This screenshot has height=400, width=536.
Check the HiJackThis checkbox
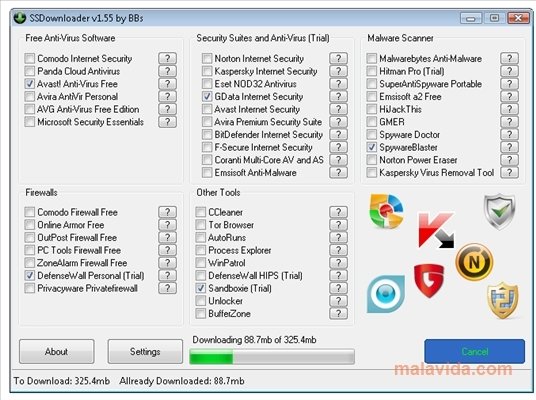pyautogui.click(x=372, y=109)
